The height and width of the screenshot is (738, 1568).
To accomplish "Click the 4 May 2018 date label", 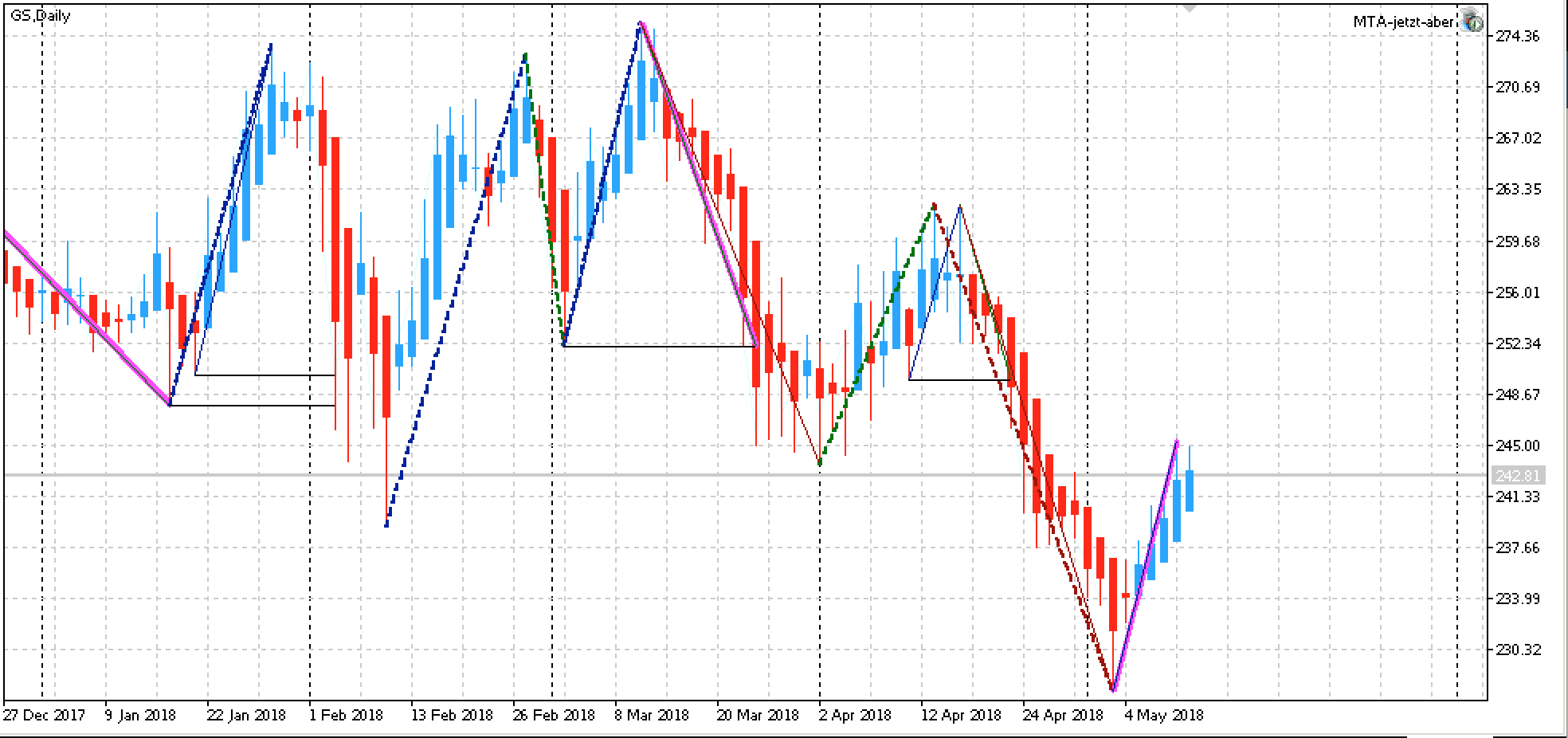I will tap(1164, 715).
